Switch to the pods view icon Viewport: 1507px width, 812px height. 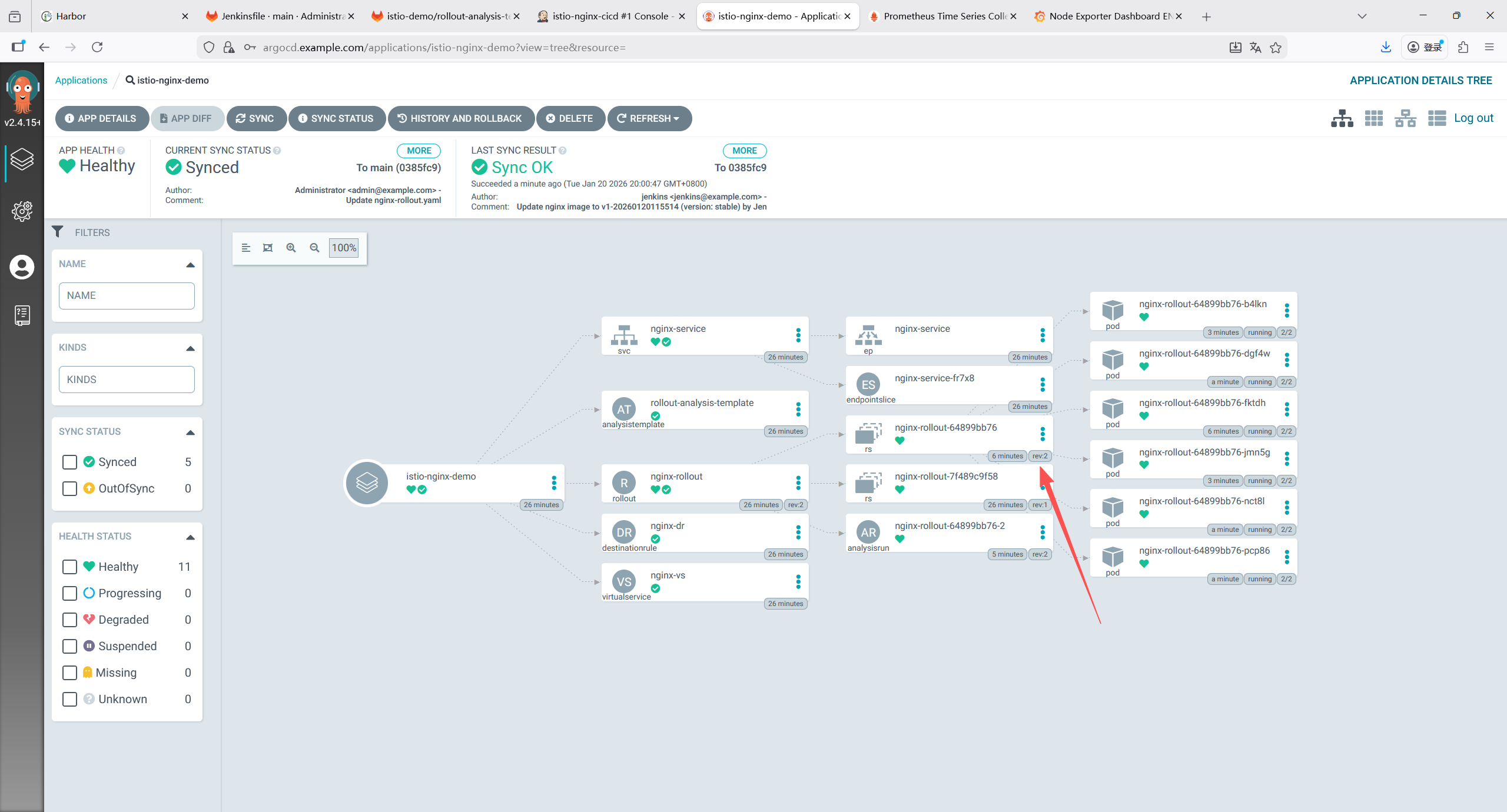(1373, 118)
